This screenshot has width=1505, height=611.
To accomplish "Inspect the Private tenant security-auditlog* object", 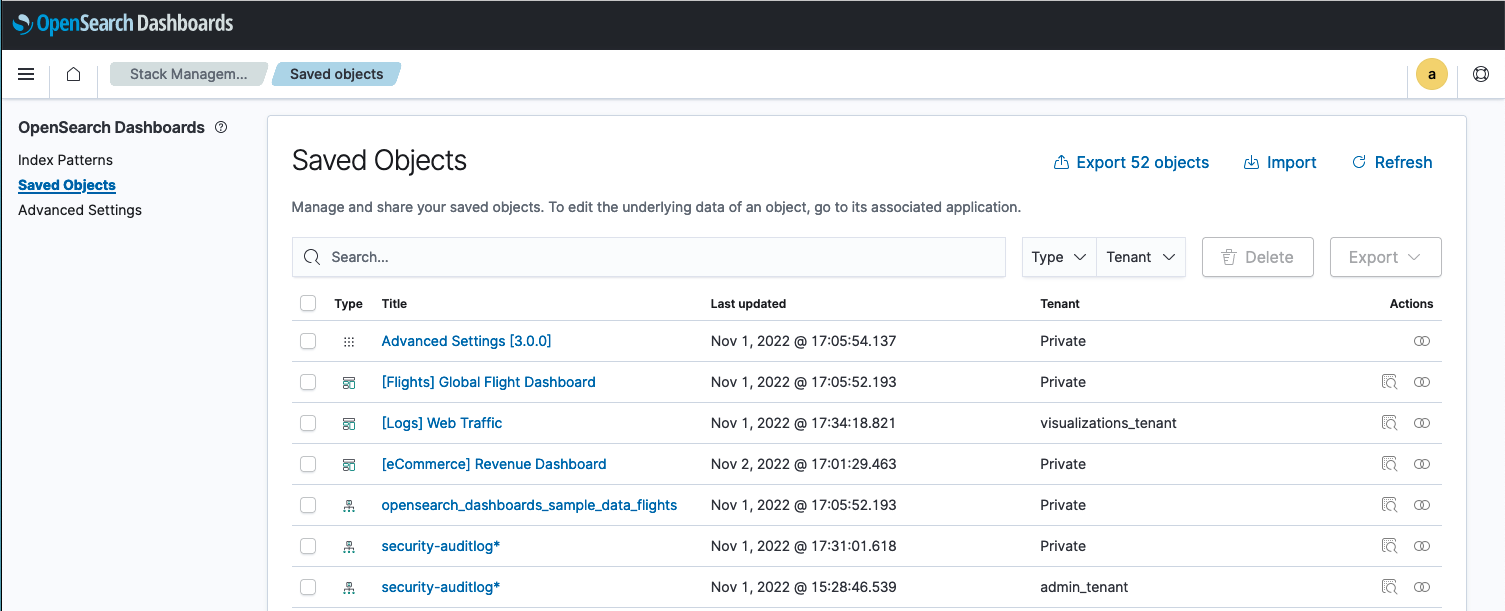I will click(x=1389, y=546).
